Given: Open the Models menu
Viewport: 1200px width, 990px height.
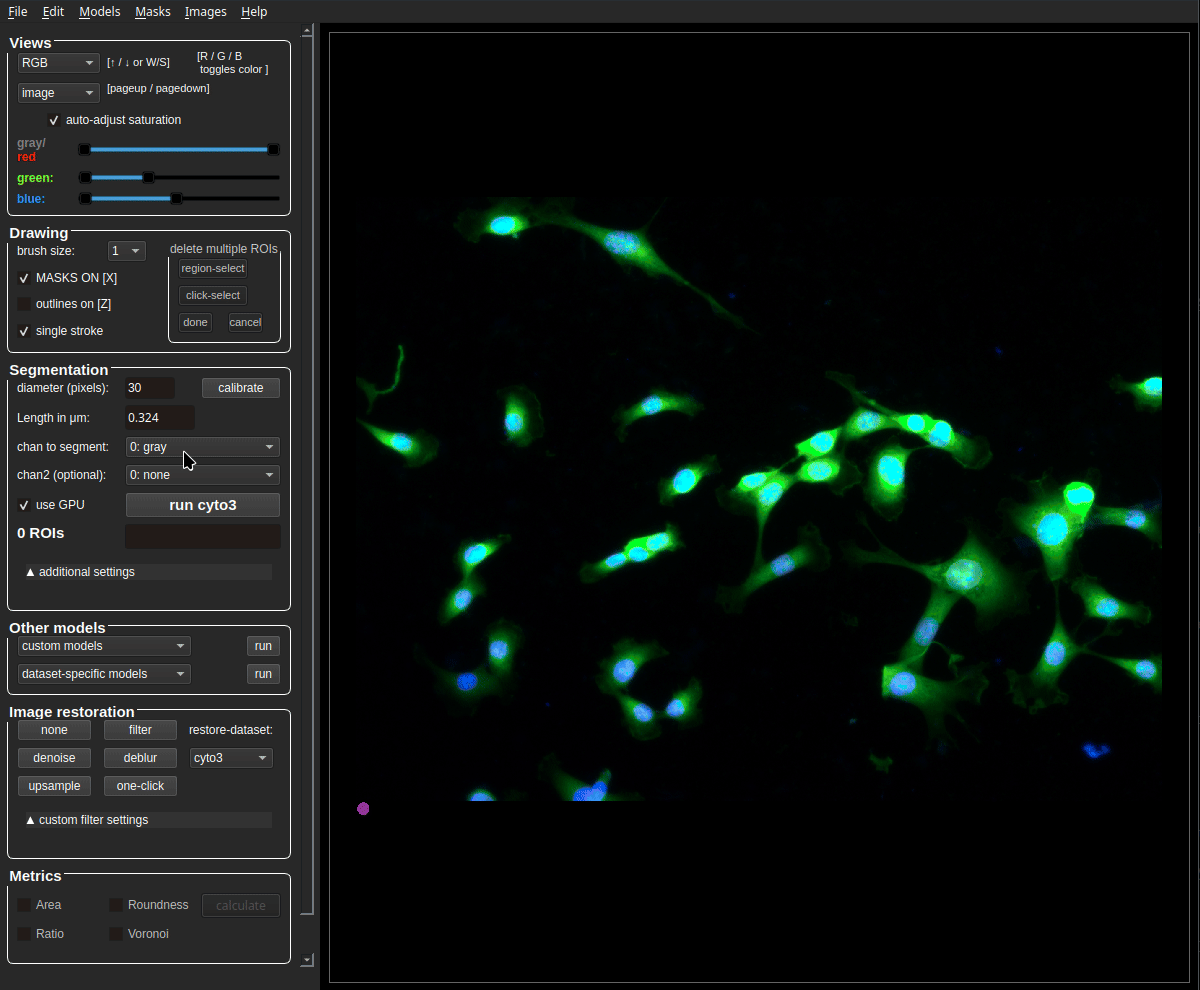Looking at the screenshot, I should click(99, 12).
